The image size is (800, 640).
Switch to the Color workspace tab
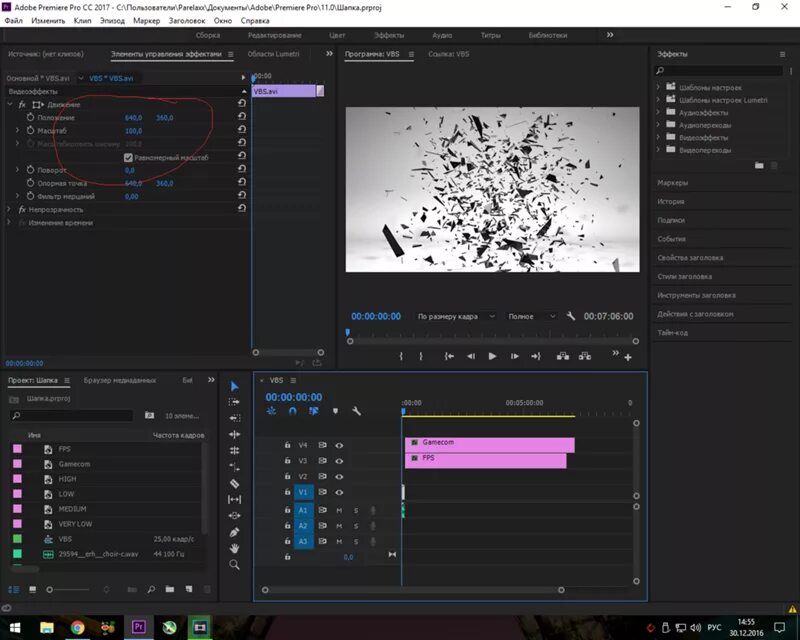tap(337, 35)
